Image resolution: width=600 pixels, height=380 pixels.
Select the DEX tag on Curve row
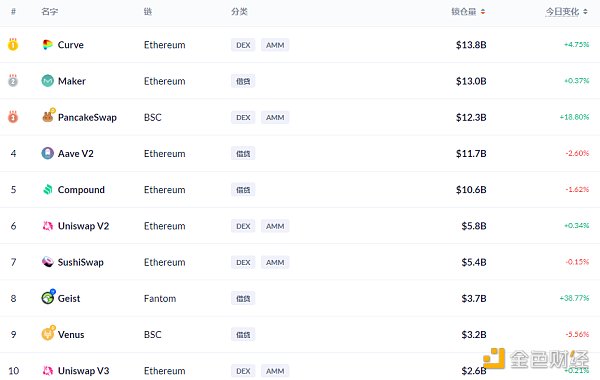[x=243, y=45]
